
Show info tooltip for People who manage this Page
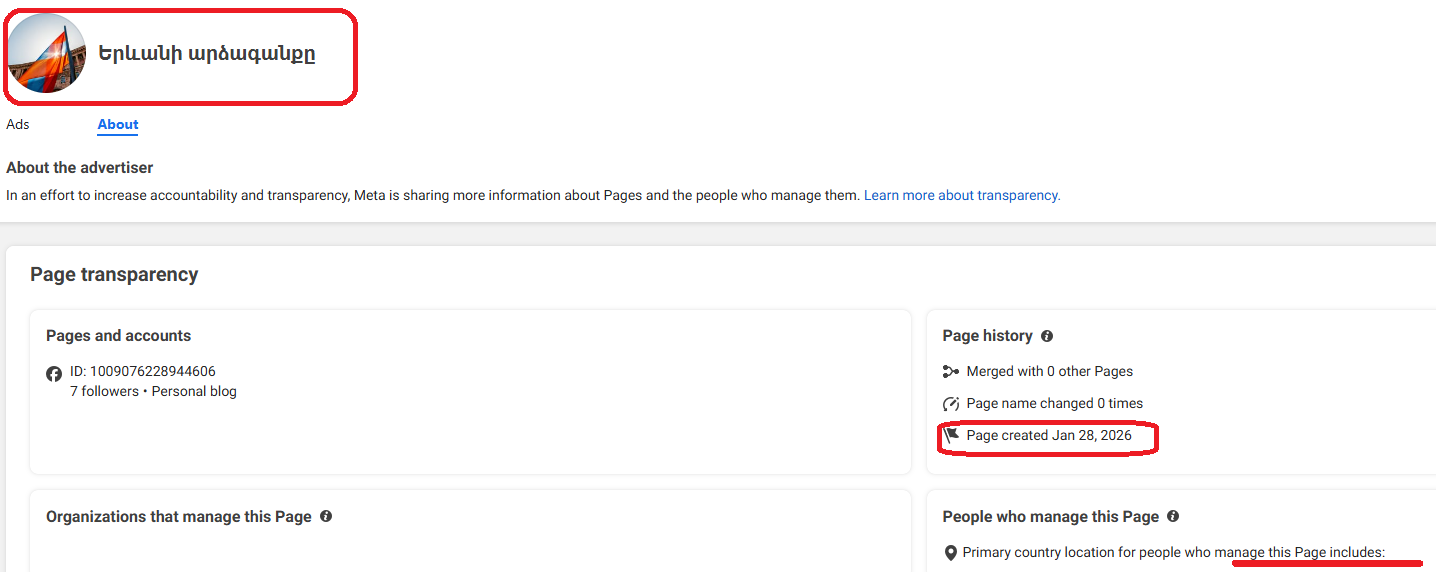[x=1173, y=517]
